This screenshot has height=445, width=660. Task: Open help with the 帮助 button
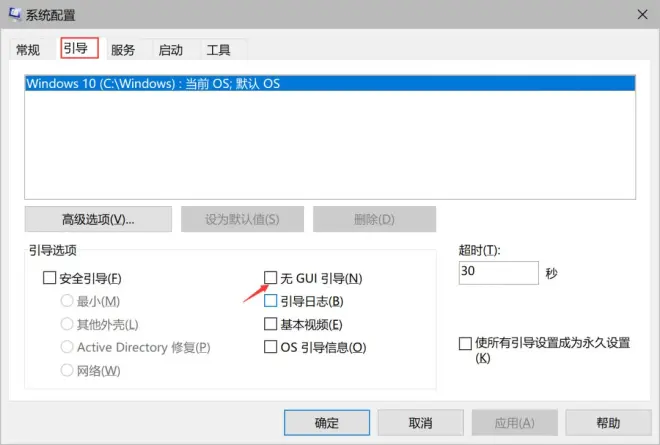608,422
